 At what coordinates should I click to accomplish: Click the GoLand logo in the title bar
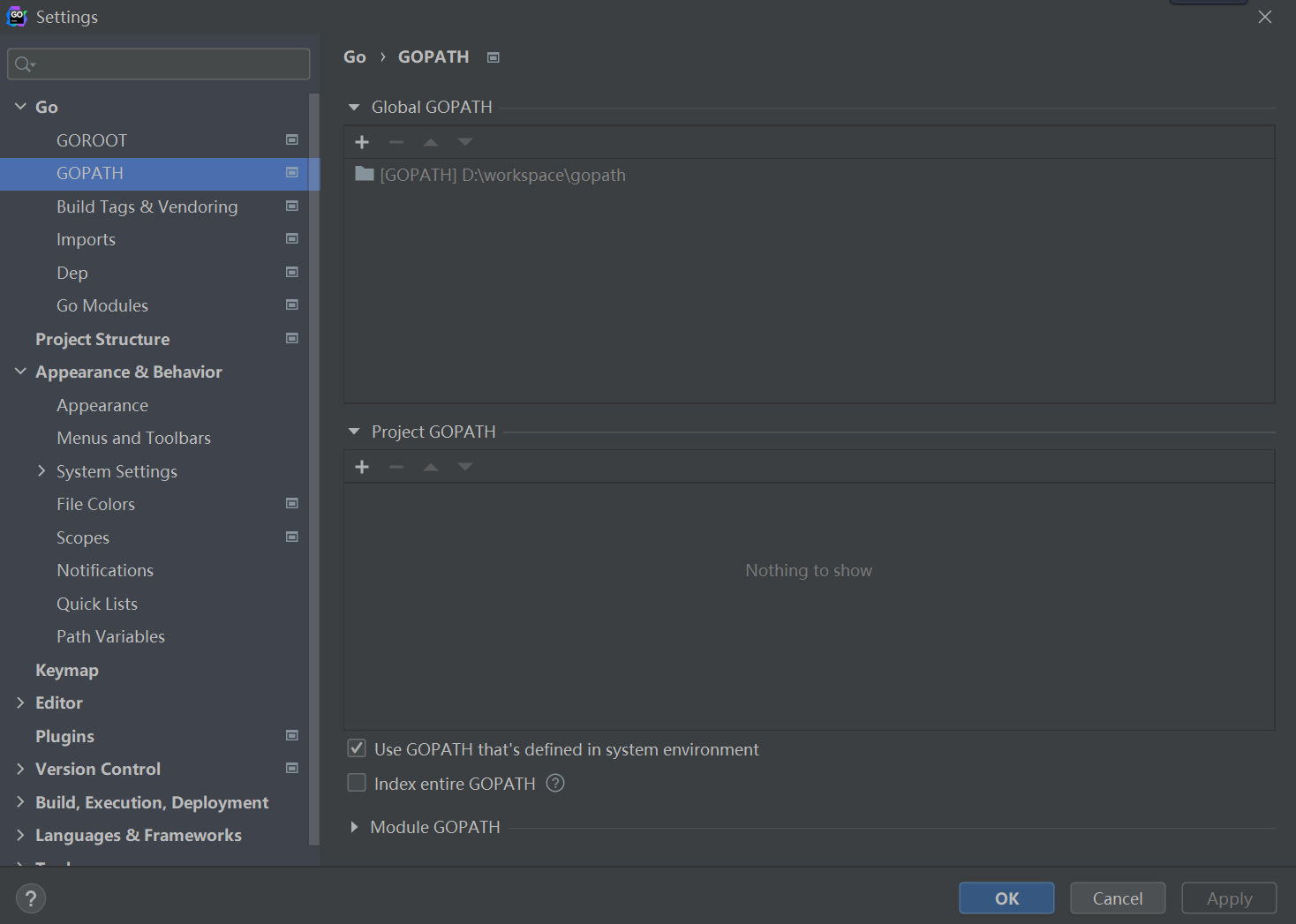click(x=17, y=16)
